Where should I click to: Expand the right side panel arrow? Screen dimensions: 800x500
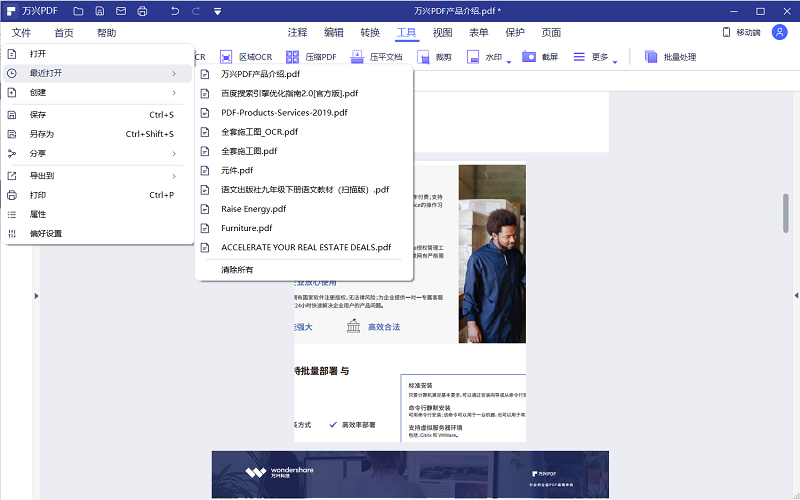(x=796, y=295)
